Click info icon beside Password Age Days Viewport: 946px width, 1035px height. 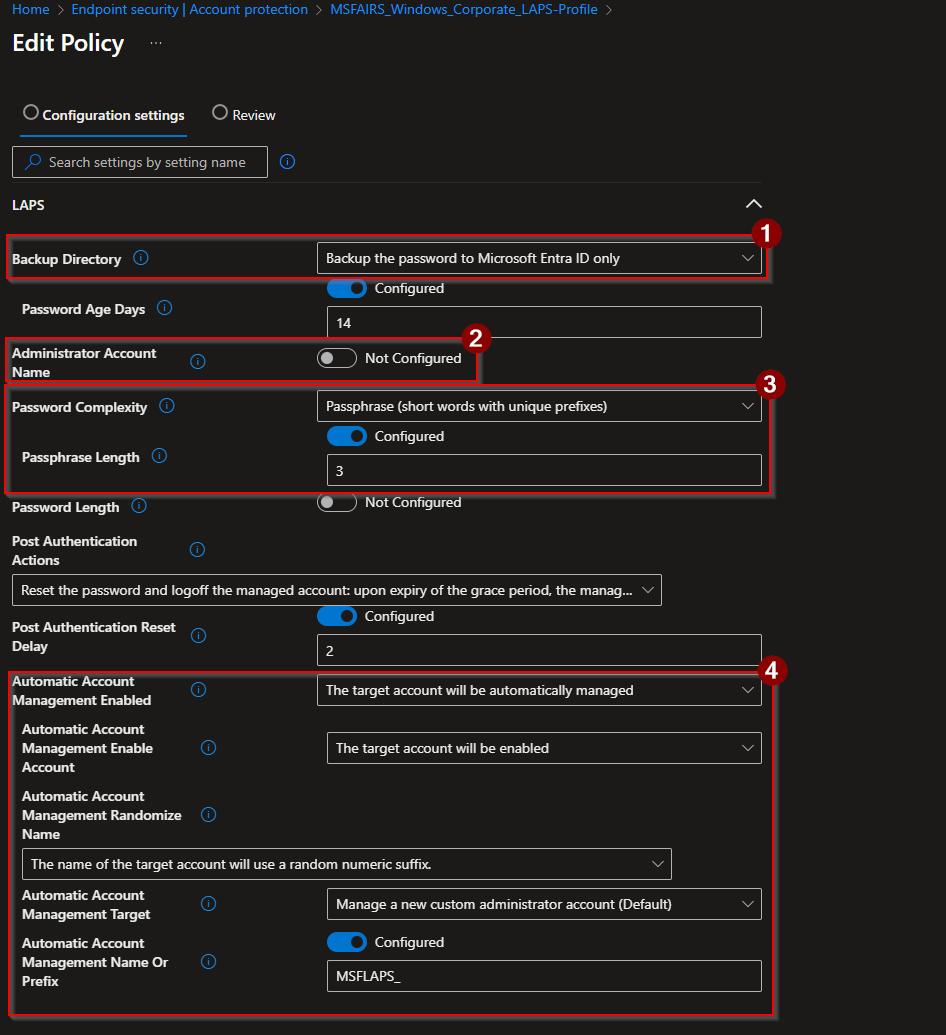pos(165,308)
